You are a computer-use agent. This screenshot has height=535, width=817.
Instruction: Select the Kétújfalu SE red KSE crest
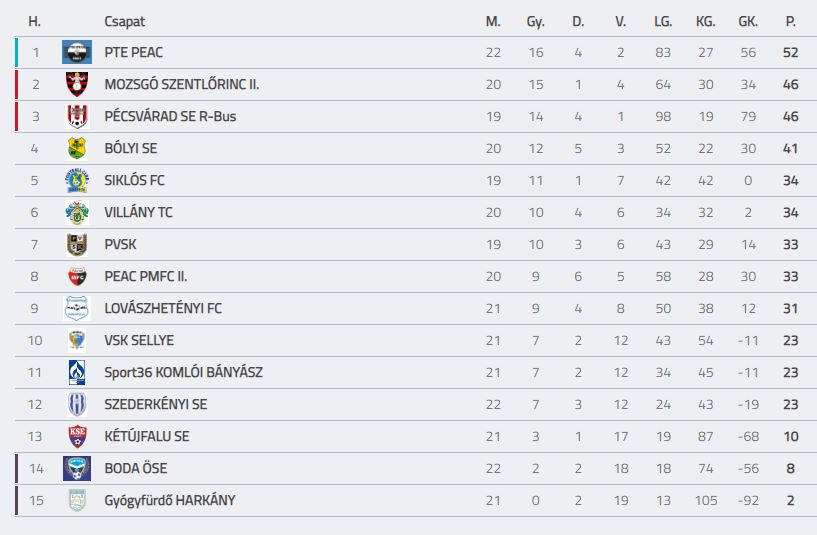[x=77, y=437]
